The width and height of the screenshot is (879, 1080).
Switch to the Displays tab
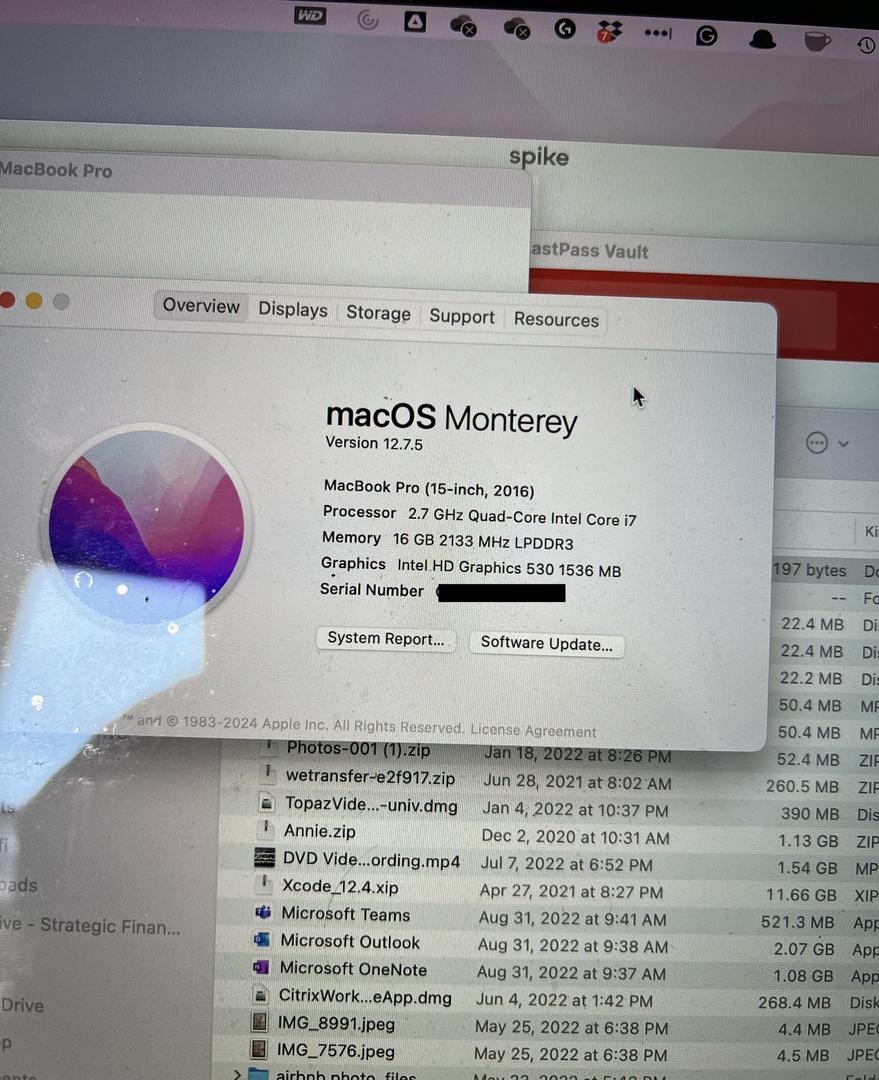pos(293,309)
